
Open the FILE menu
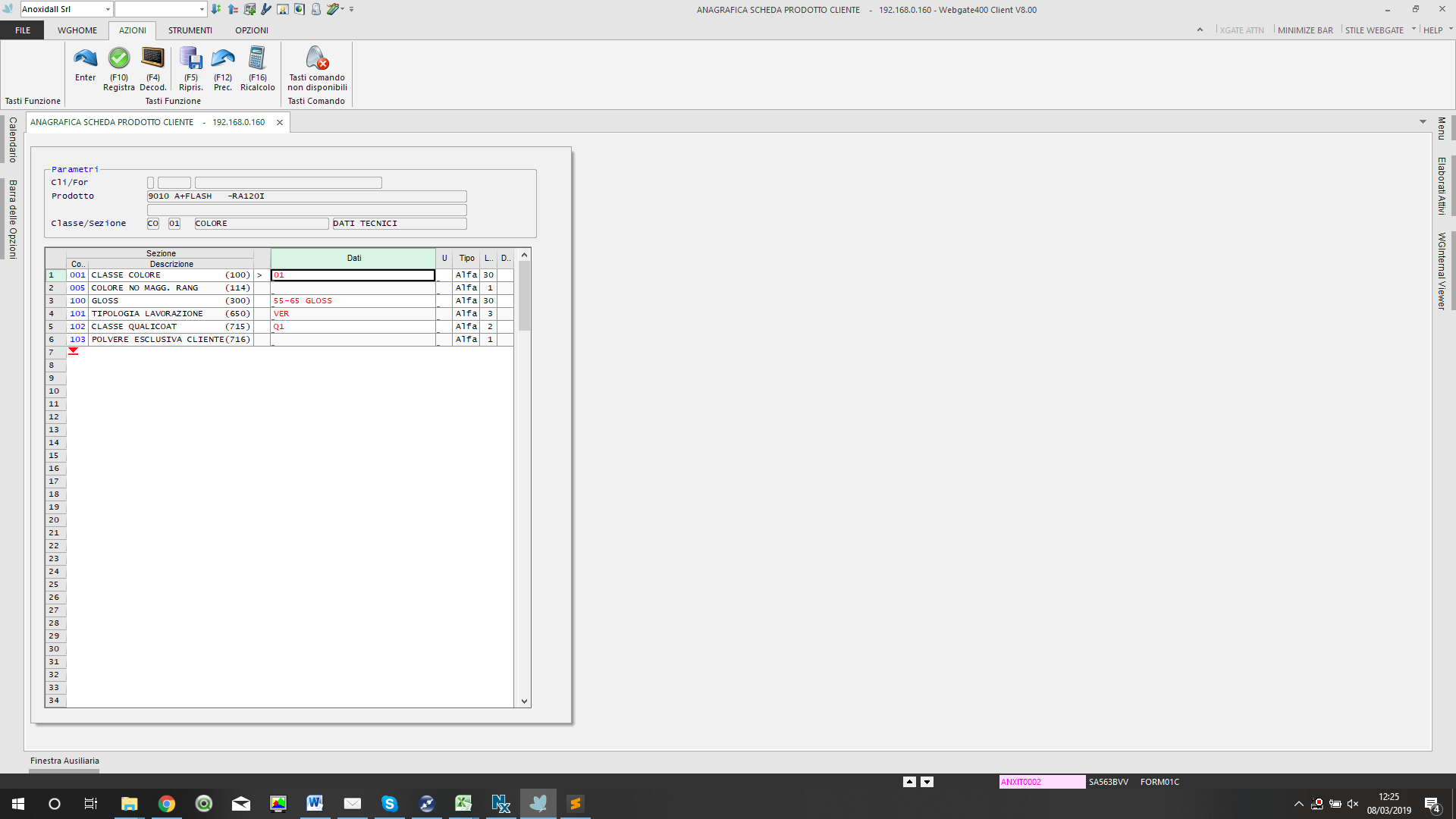[x=23, y=30]
